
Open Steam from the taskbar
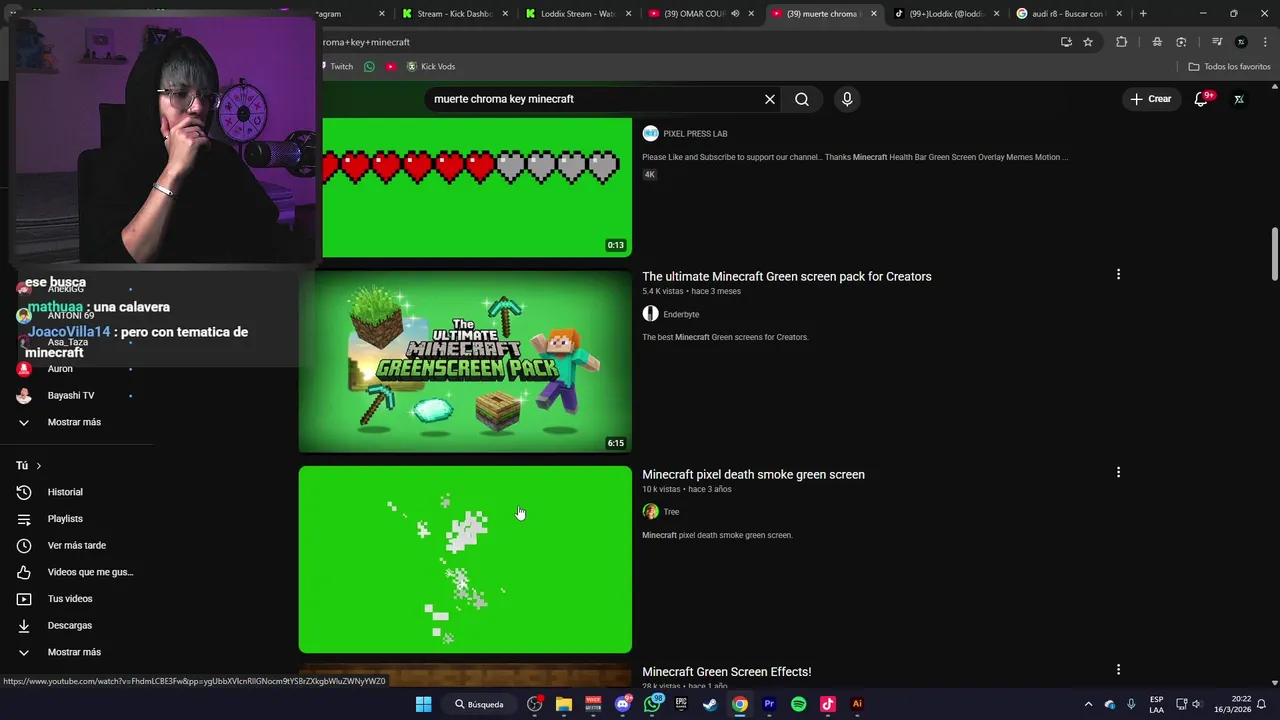point(710,704)
